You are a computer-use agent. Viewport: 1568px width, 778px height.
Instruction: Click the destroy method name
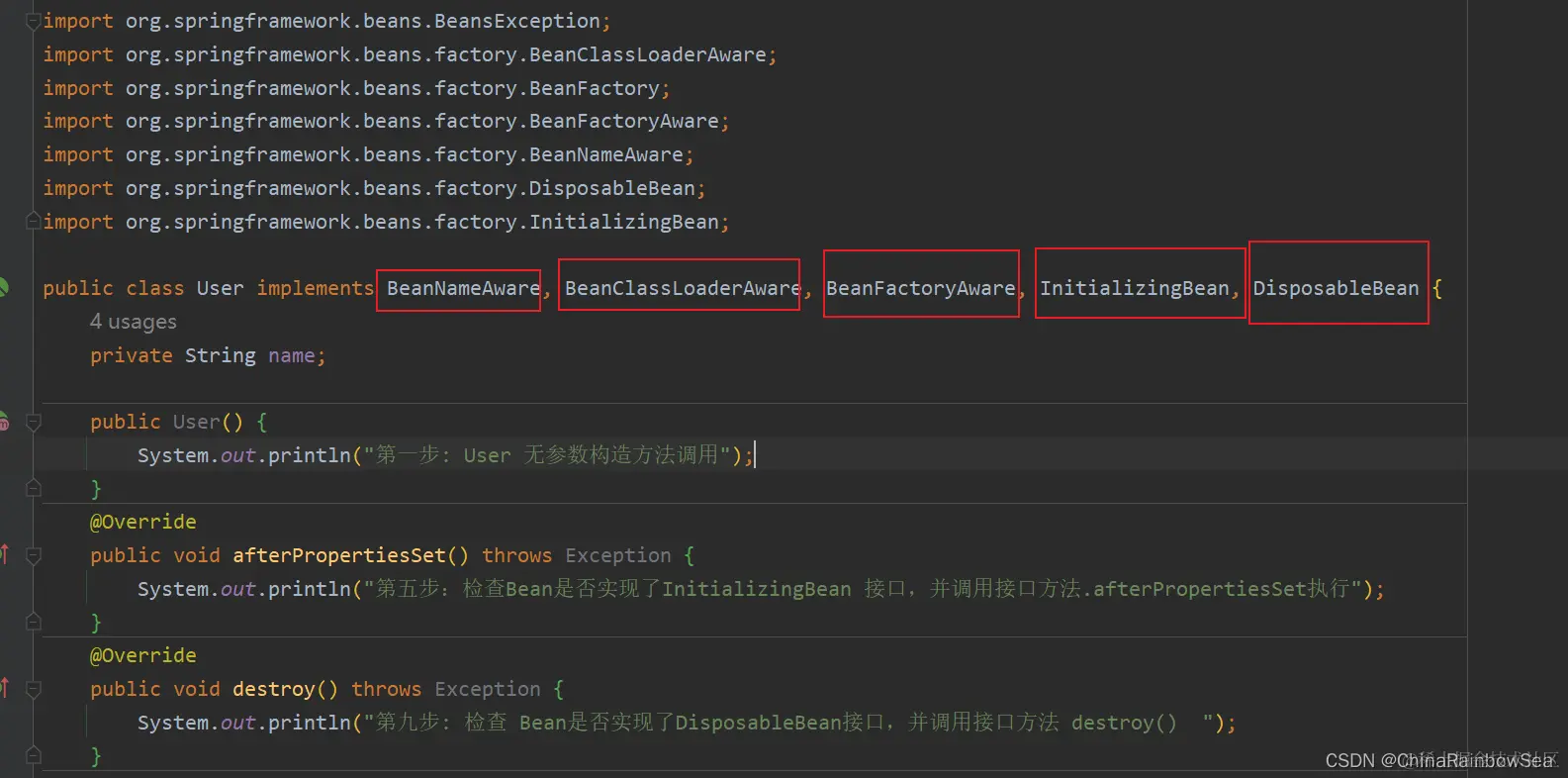tap(274, 689)
